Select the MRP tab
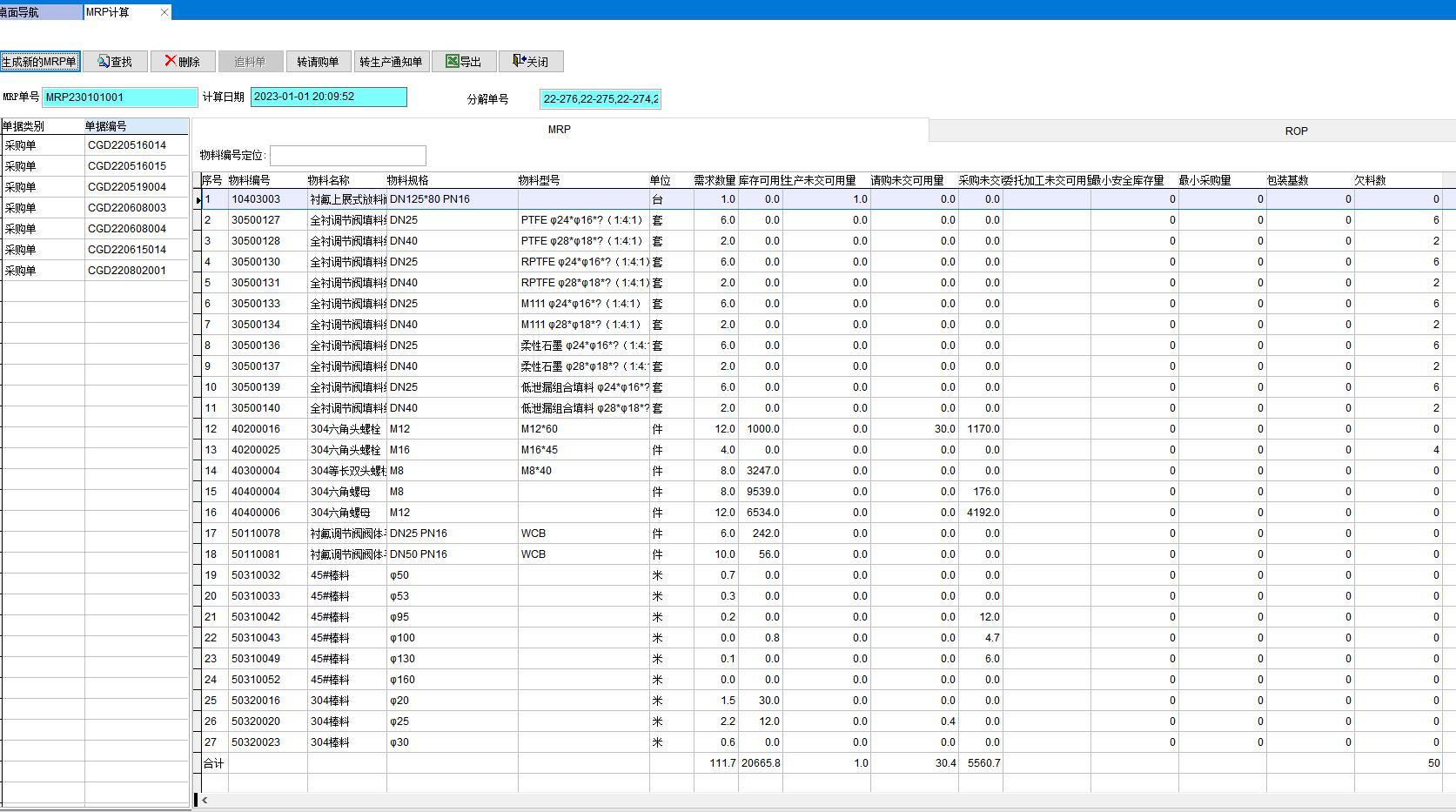The width and height of the screenshot is (1456, 812). pyautogui.click(x=559, y=130)
